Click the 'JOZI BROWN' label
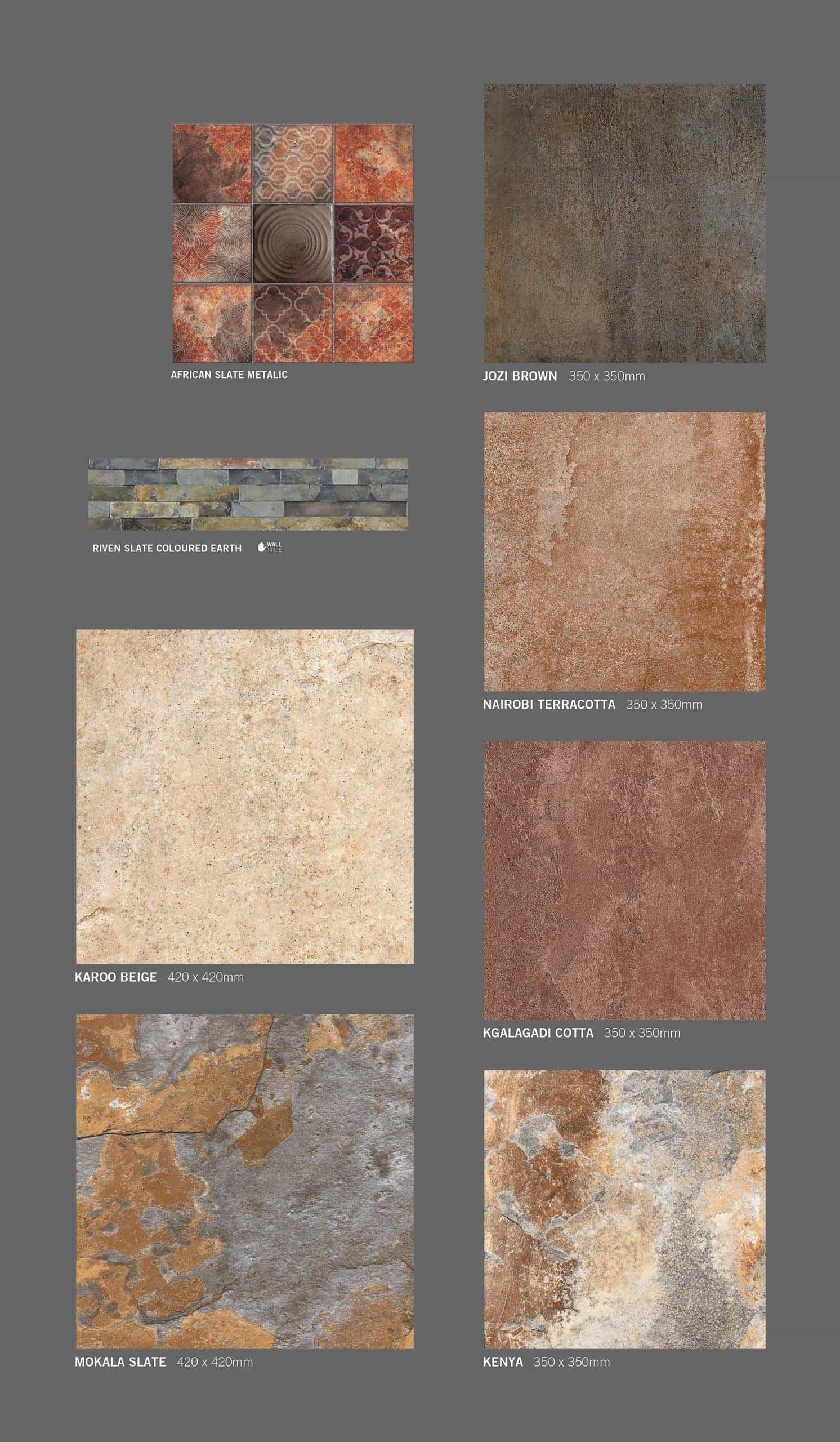 point(520,376)
